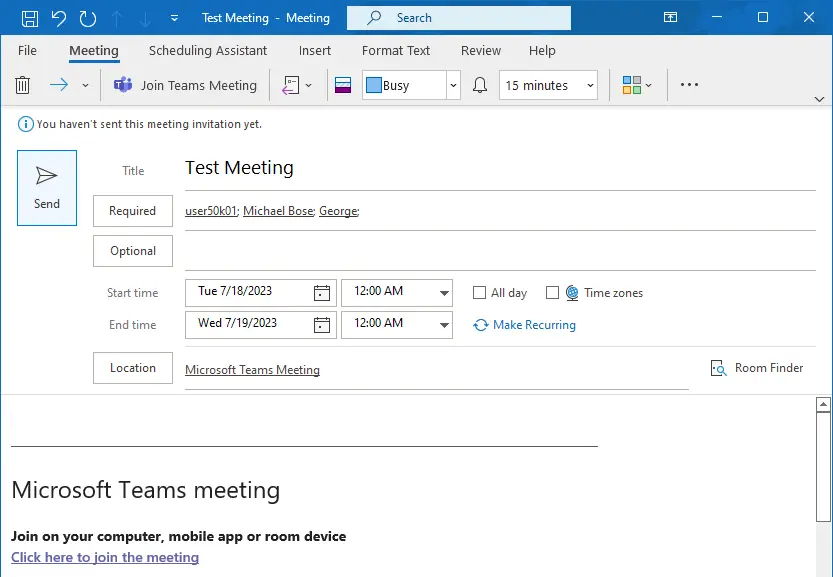The image size is (833, 577).
Task: Undo the last action
Action: [59, 18]
